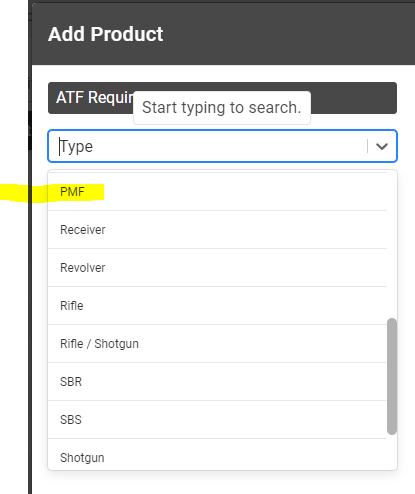
Task: Click the dropdown chevron arrow in Type field
Action: 382,146
